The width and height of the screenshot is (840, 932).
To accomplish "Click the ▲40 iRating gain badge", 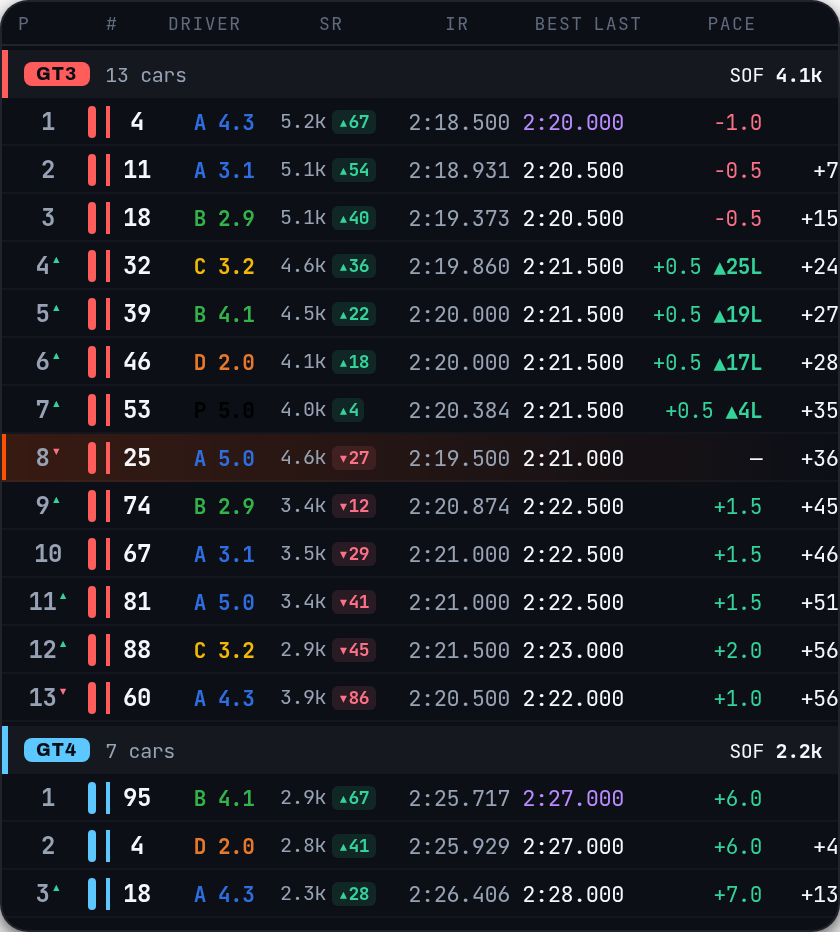I will click(x=354, y=218).
